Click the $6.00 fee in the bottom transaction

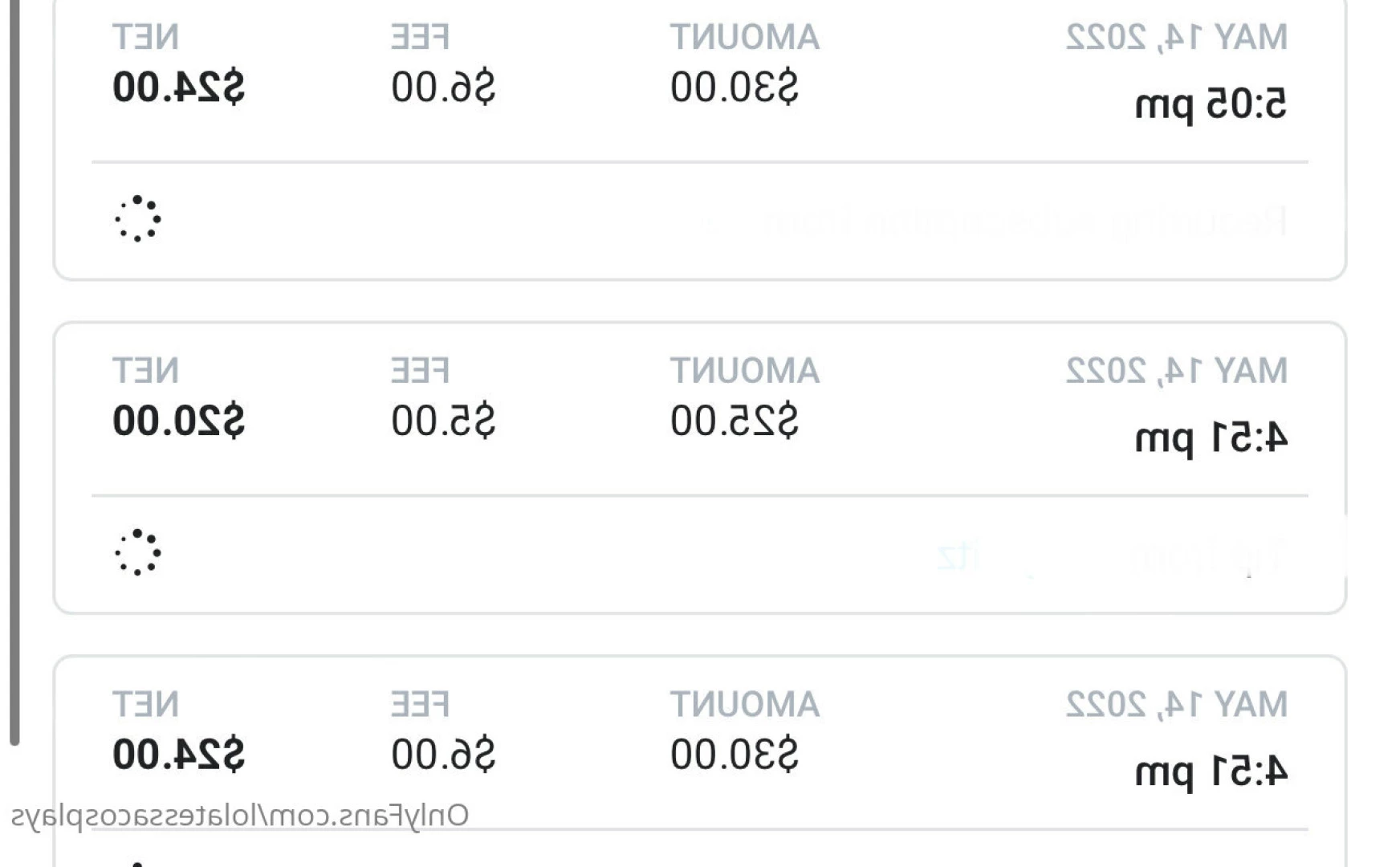443,755
